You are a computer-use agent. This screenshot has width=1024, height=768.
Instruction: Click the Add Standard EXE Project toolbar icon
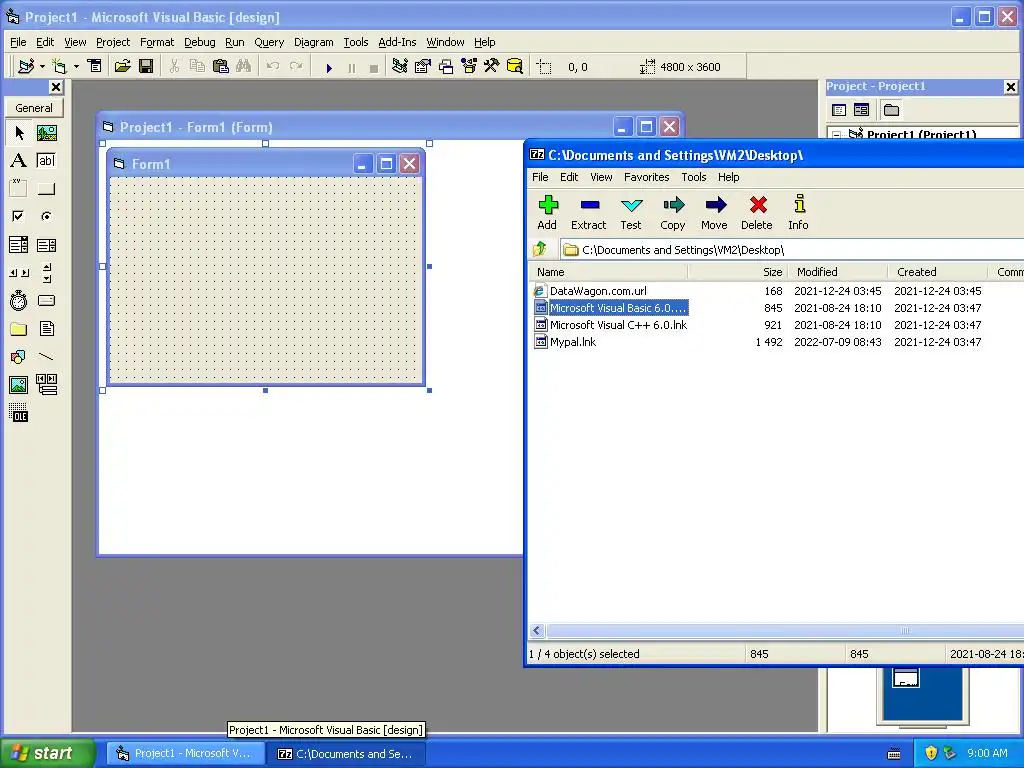coord(26,67)
